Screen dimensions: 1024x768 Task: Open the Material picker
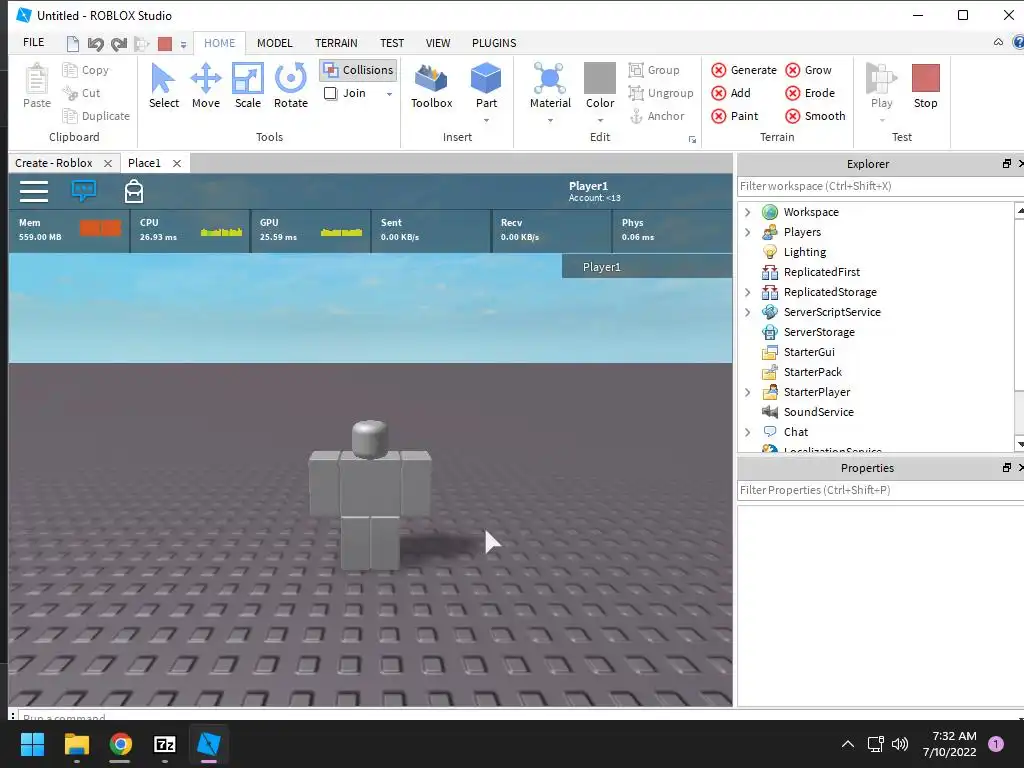[550, 85]
